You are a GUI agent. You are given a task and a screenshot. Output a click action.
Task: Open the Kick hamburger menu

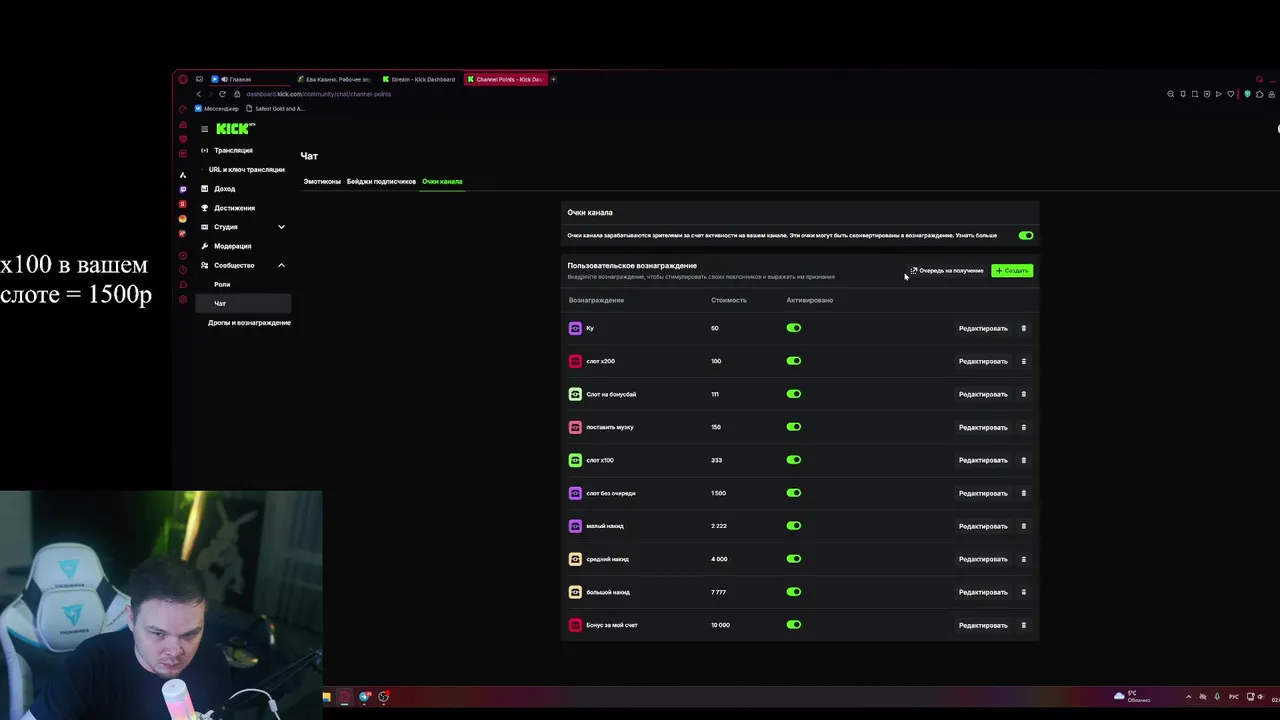point(204,129)
